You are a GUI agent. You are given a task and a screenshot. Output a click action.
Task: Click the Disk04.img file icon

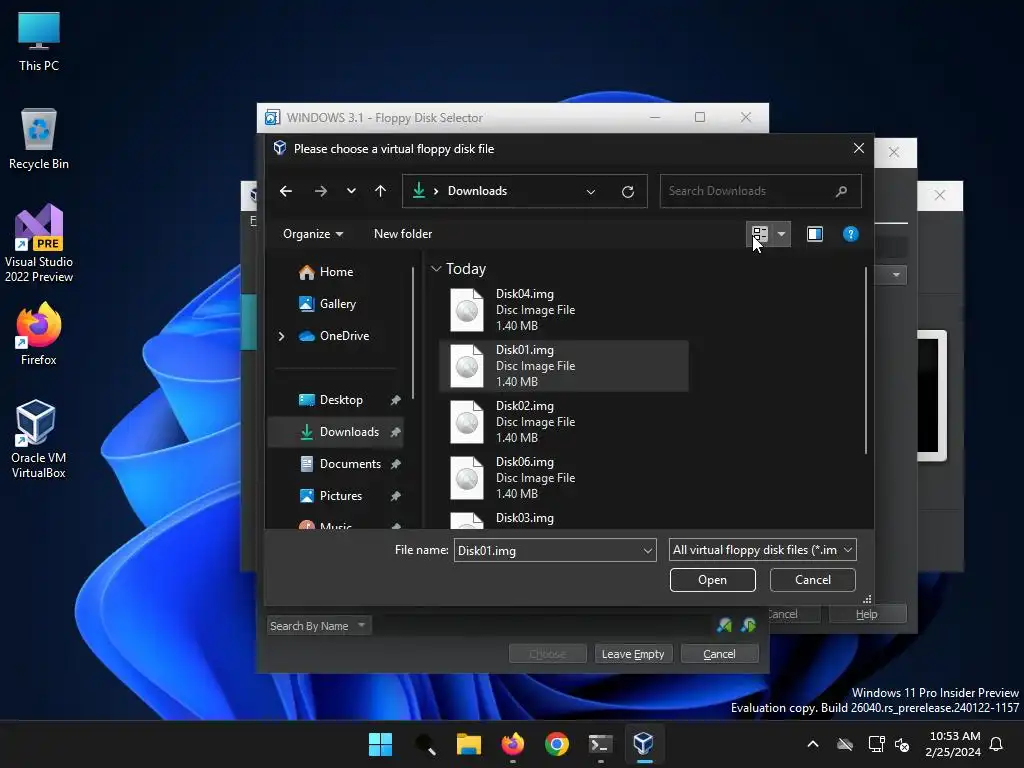tap(467, 310)
